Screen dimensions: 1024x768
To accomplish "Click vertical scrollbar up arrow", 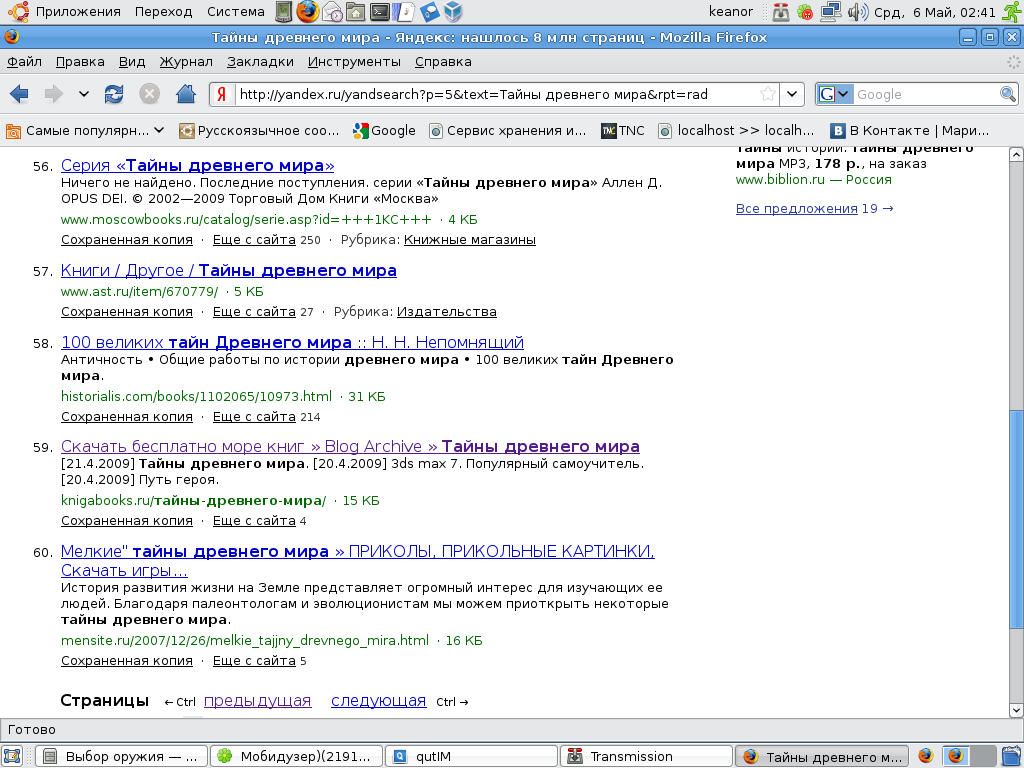I will (1016, 155).
